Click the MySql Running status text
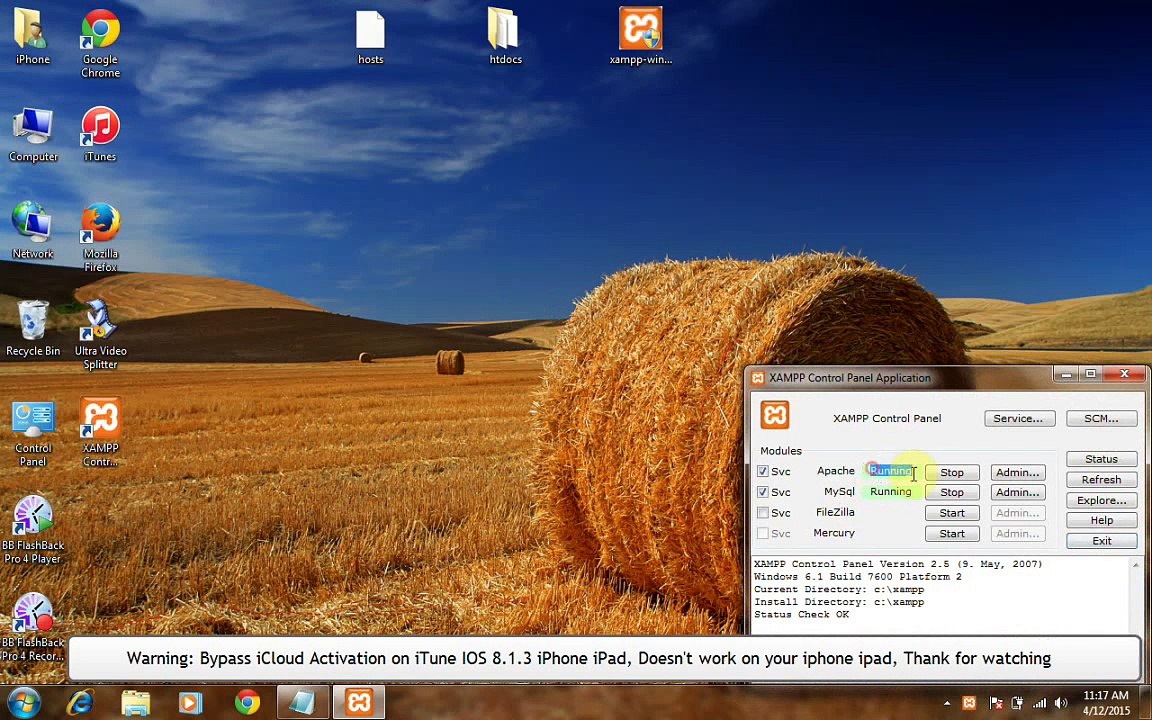The image size is (1152, 720). pyautogui.click(x=890, y=492)
